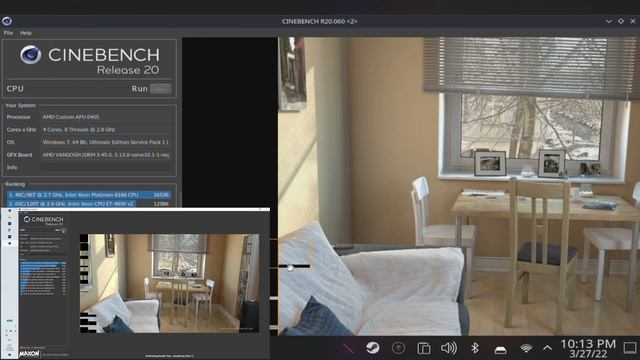This screenshot has width=640, height=360.
Task: Open Steam from the taskbar tray
Action: [x=373, y=348]
